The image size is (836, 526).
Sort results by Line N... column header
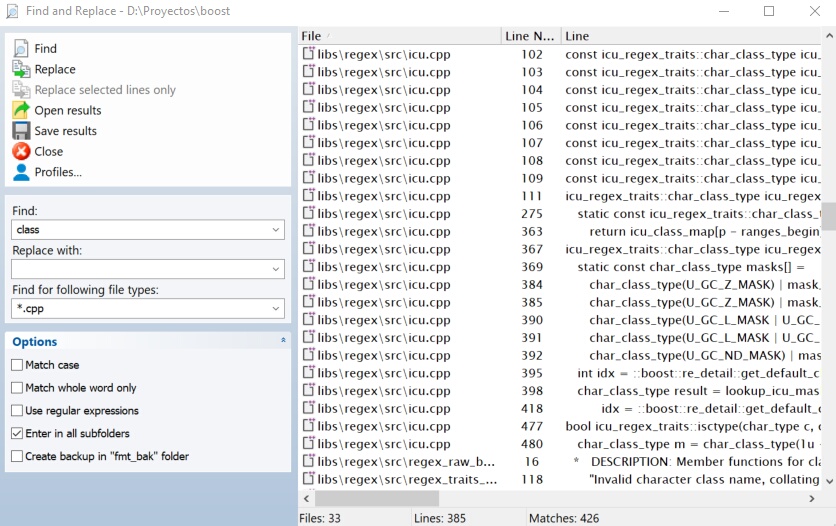(532, 36)
